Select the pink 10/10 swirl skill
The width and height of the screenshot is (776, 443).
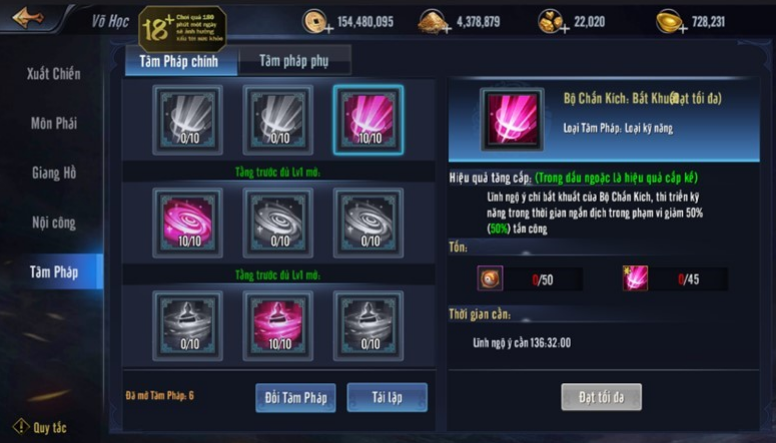[x=188, y=223]
